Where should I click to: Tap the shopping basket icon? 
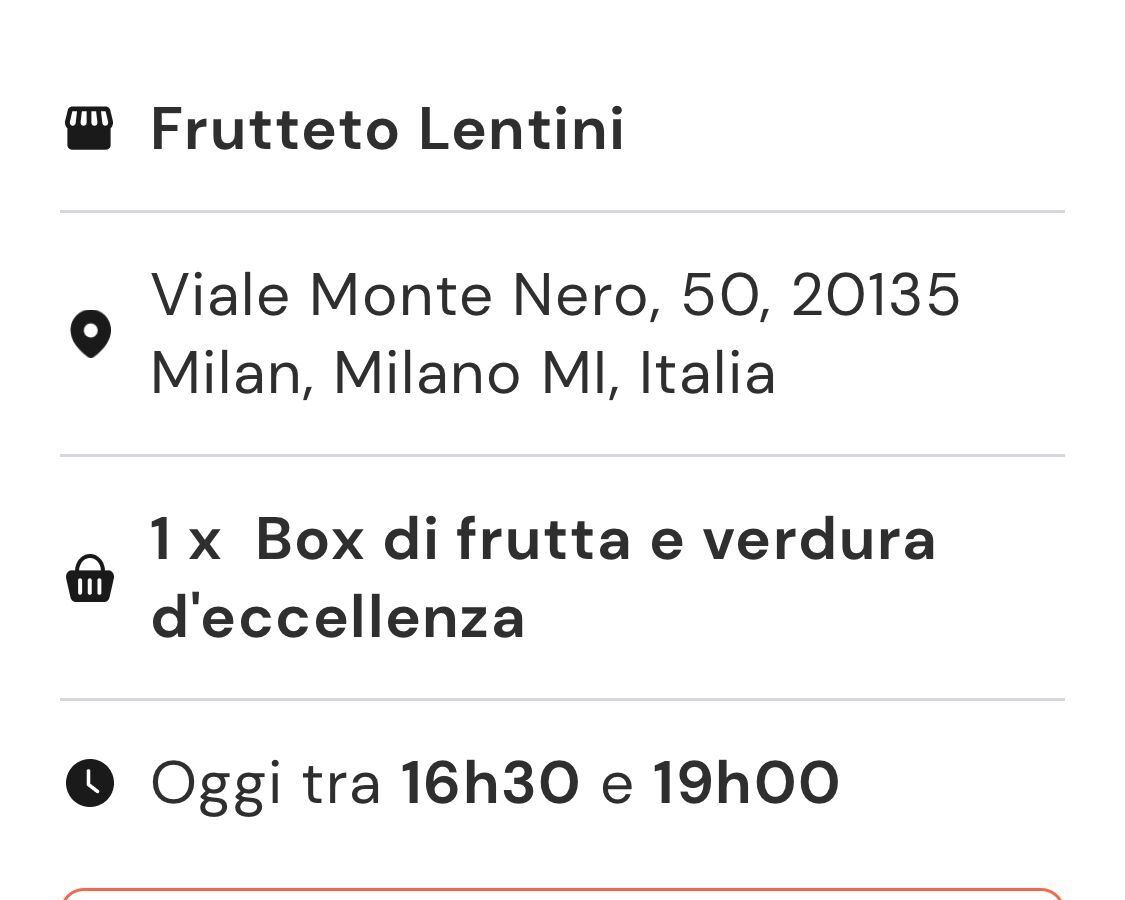pyautogui.click(x=90, y=578)
